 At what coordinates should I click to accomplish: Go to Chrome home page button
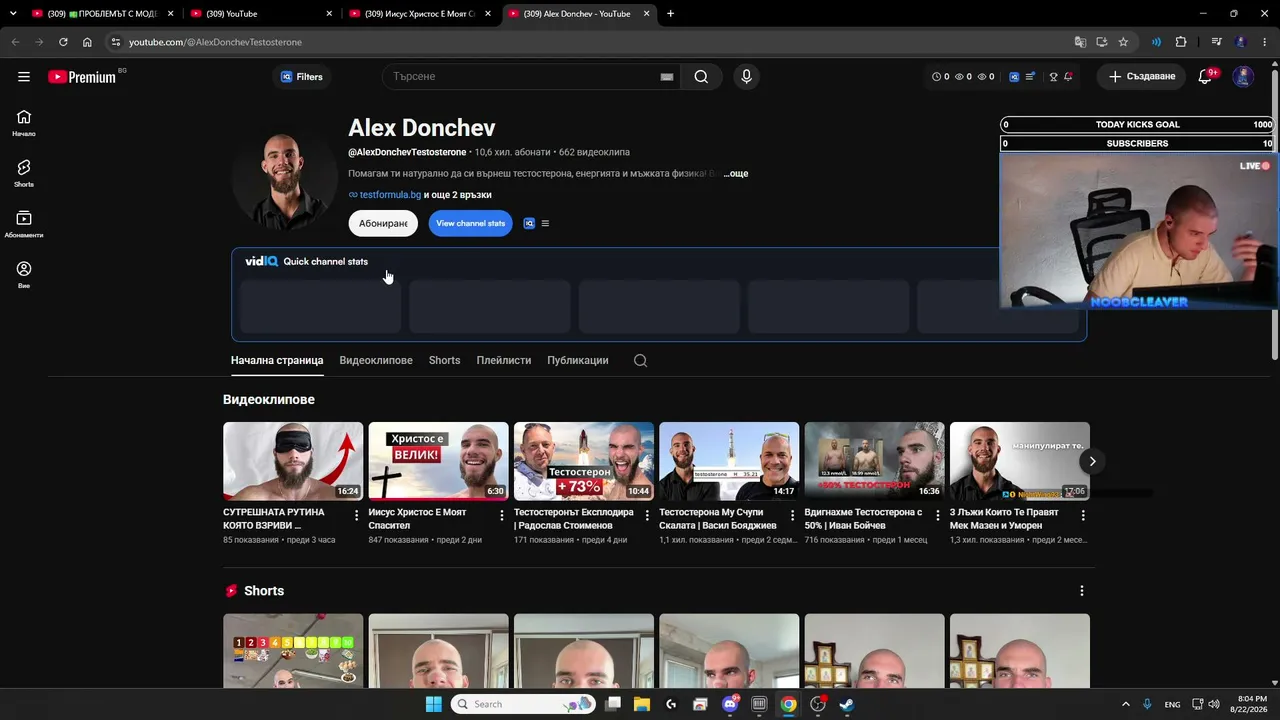87,42
